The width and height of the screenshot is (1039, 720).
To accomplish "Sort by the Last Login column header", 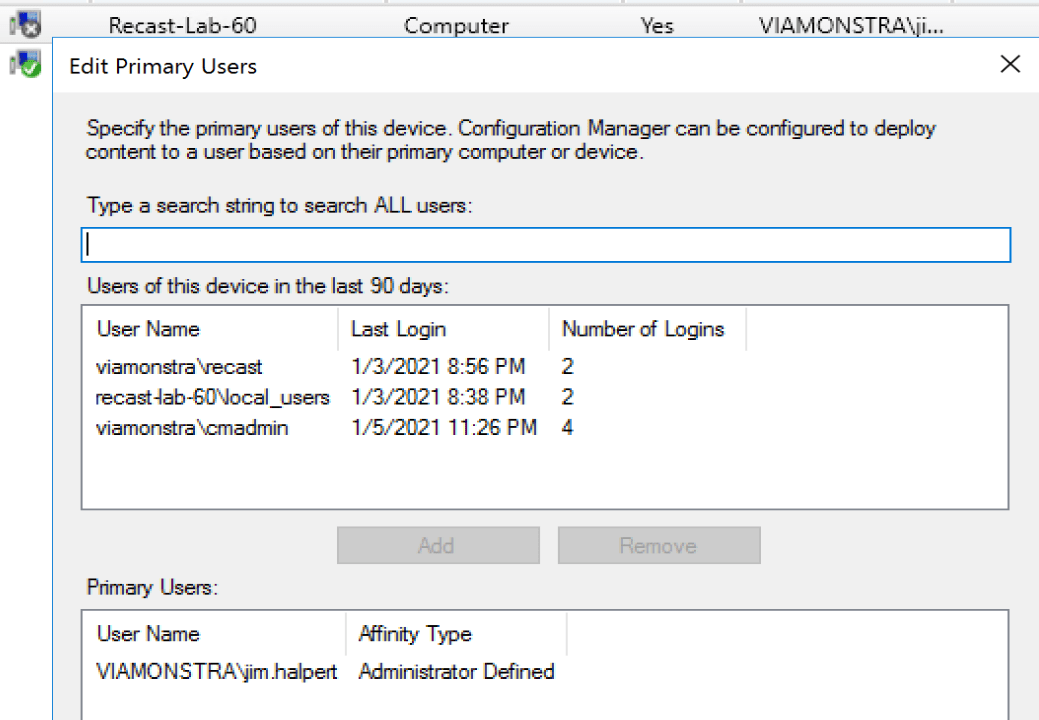I will 398,329.
